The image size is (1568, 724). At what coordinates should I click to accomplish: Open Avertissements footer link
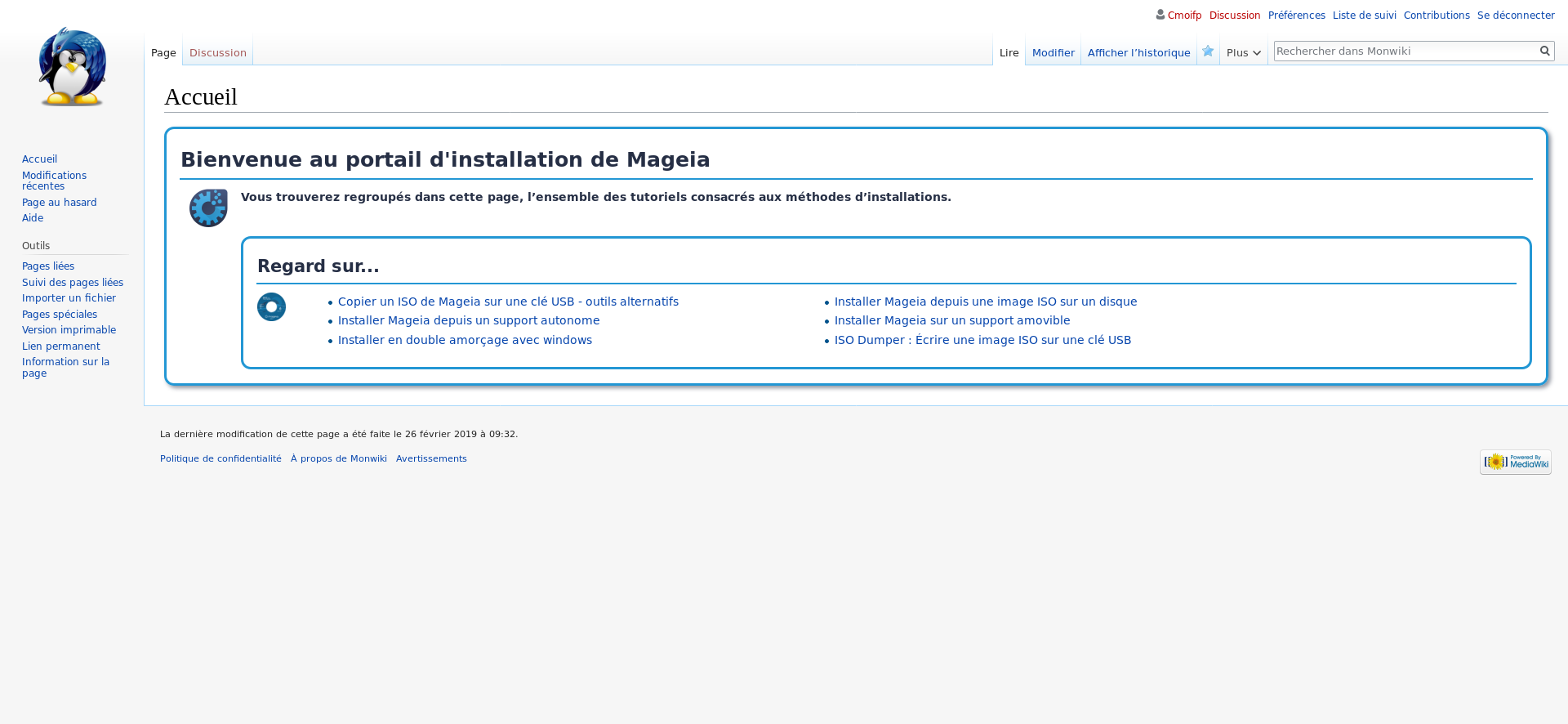[x=431, y=459]
